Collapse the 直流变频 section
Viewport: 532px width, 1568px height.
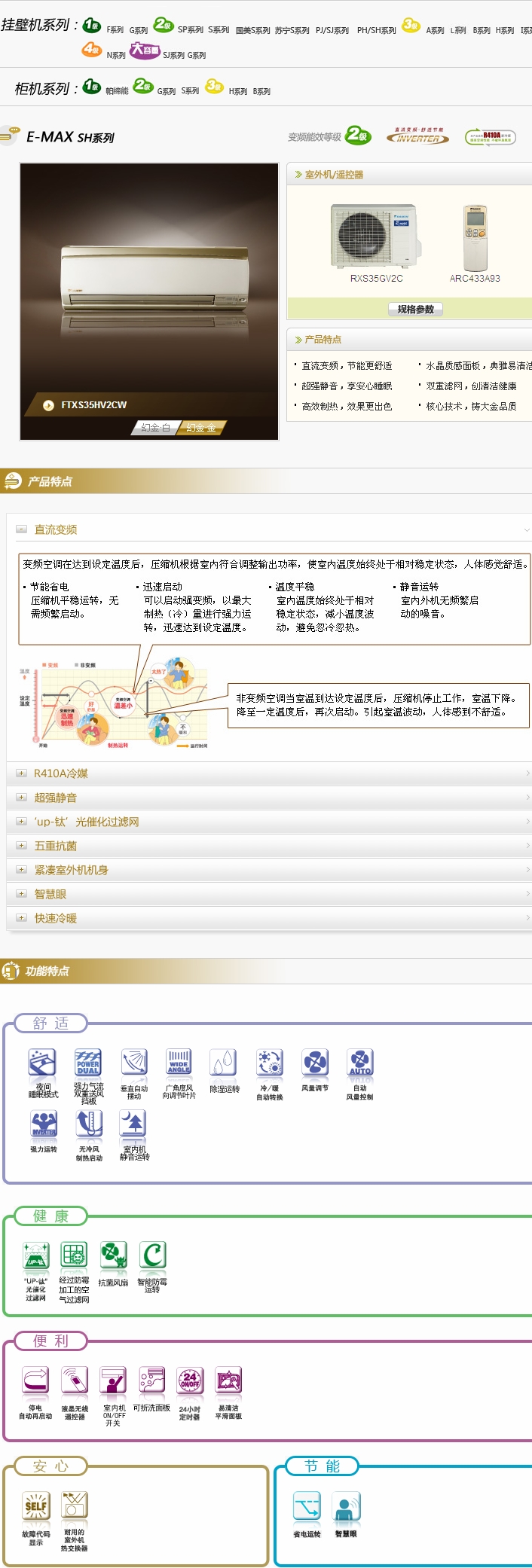[x=22, y=529]
